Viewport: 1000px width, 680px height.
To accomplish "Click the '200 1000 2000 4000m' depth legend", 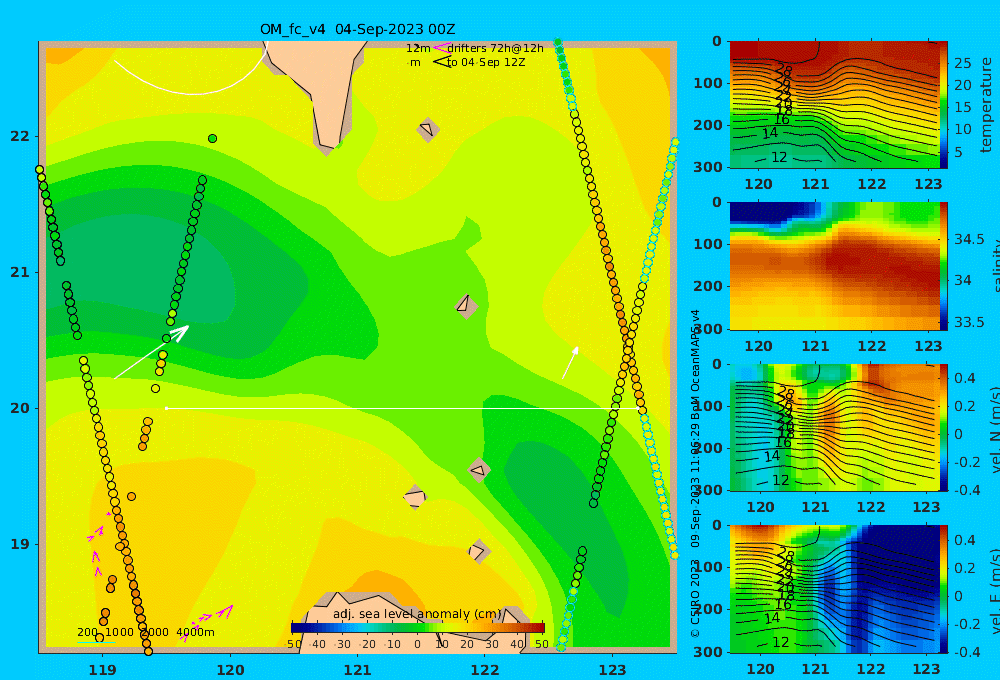I will point(145,633).
